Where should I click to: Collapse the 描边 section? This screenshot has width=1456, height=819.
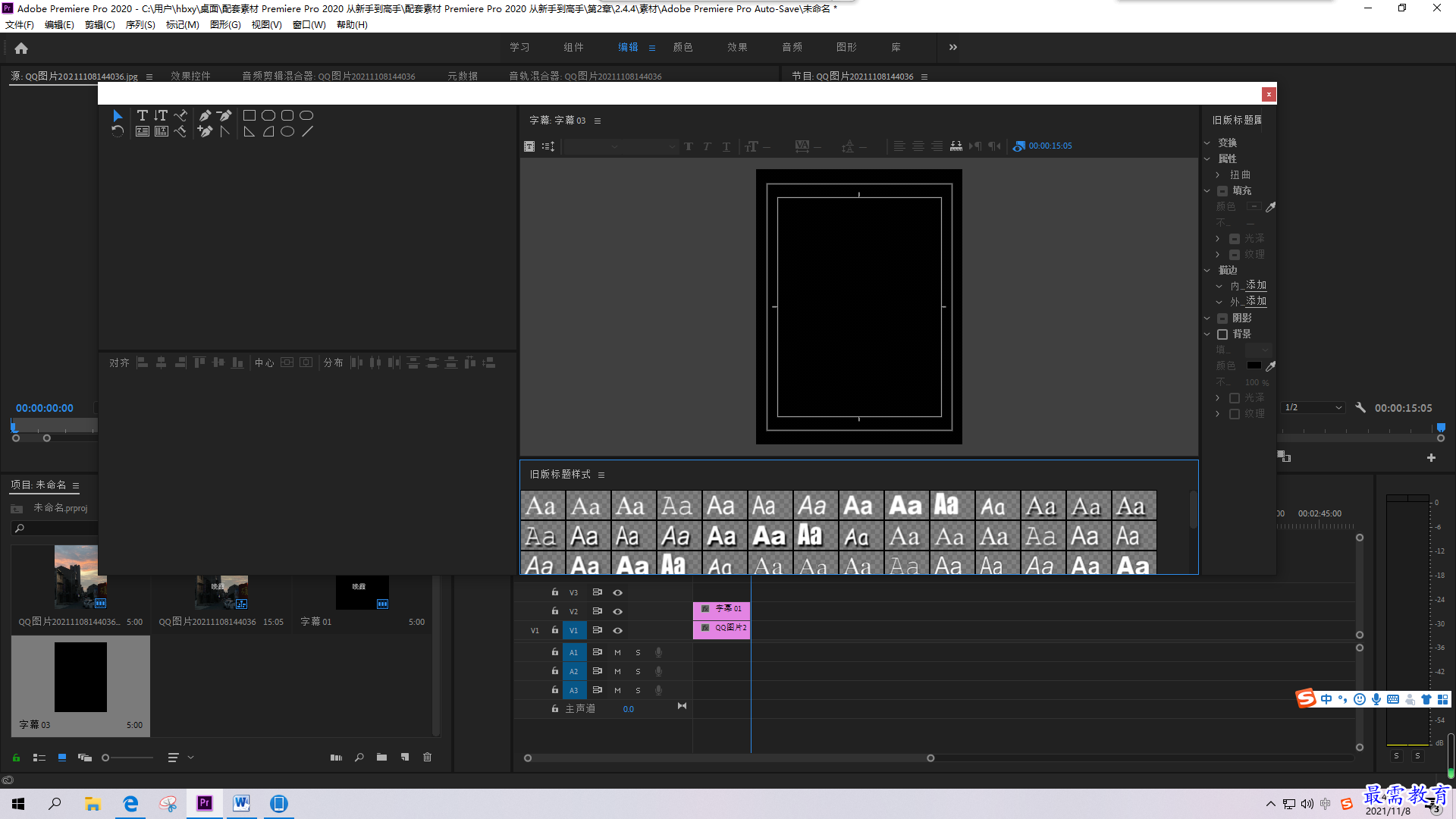1207,270
